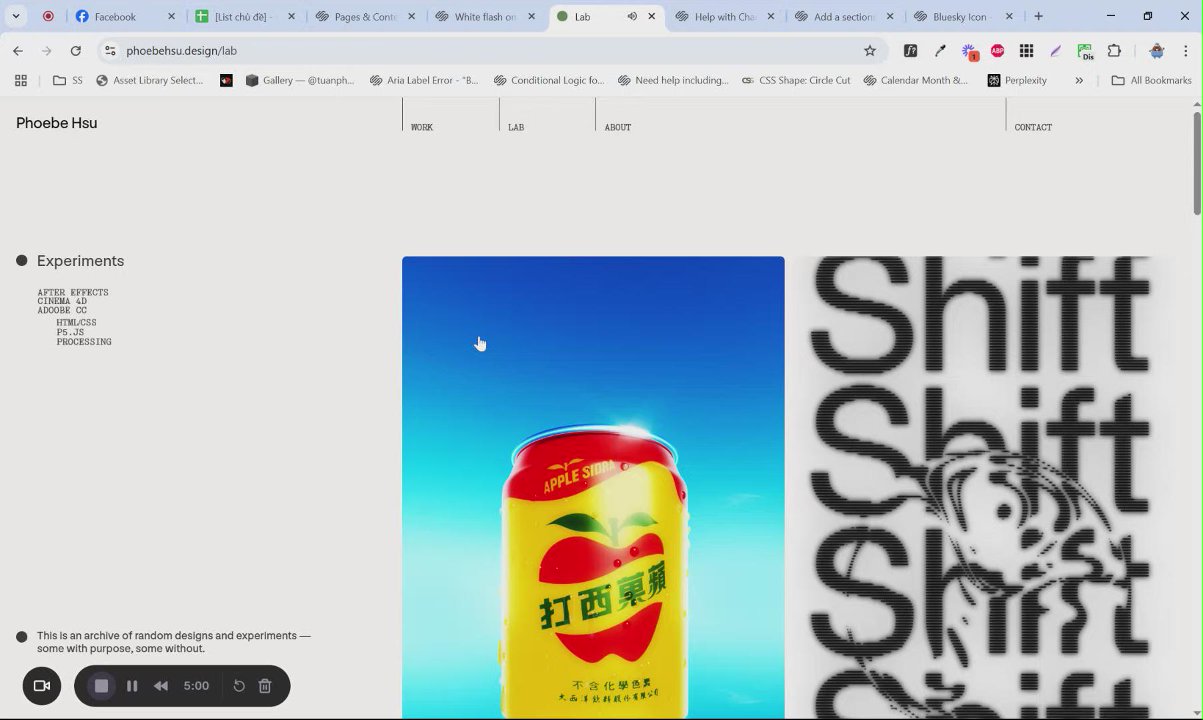Image resolution: width=1203 pixels, height=720 pixels.
Task: Go back with the browser back arrow
Action: [18, 51]
